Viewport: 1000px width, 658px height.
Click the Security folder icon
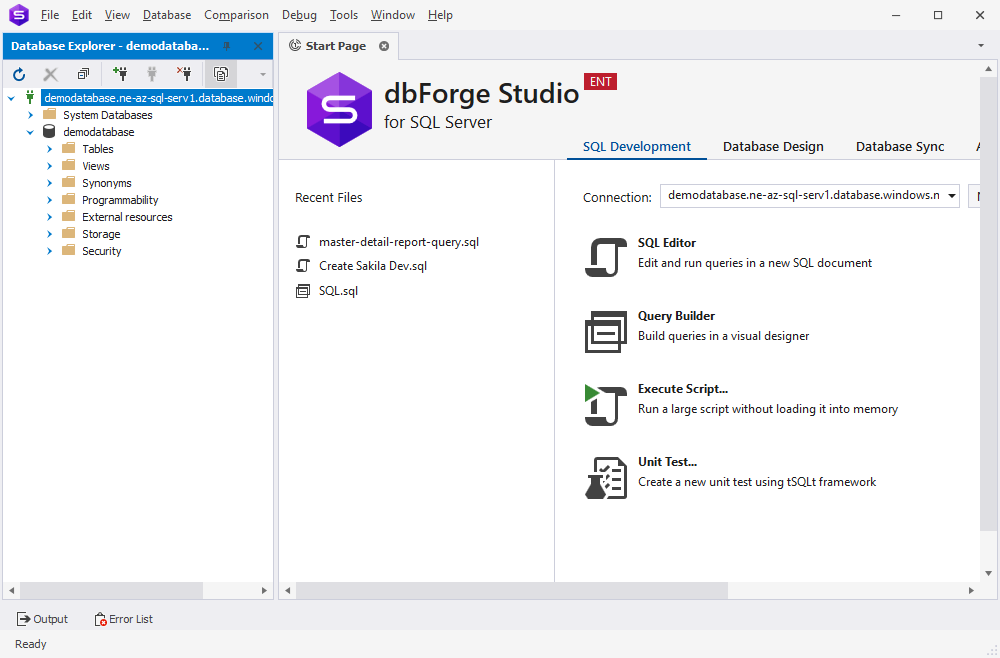(x=69, y=250)
